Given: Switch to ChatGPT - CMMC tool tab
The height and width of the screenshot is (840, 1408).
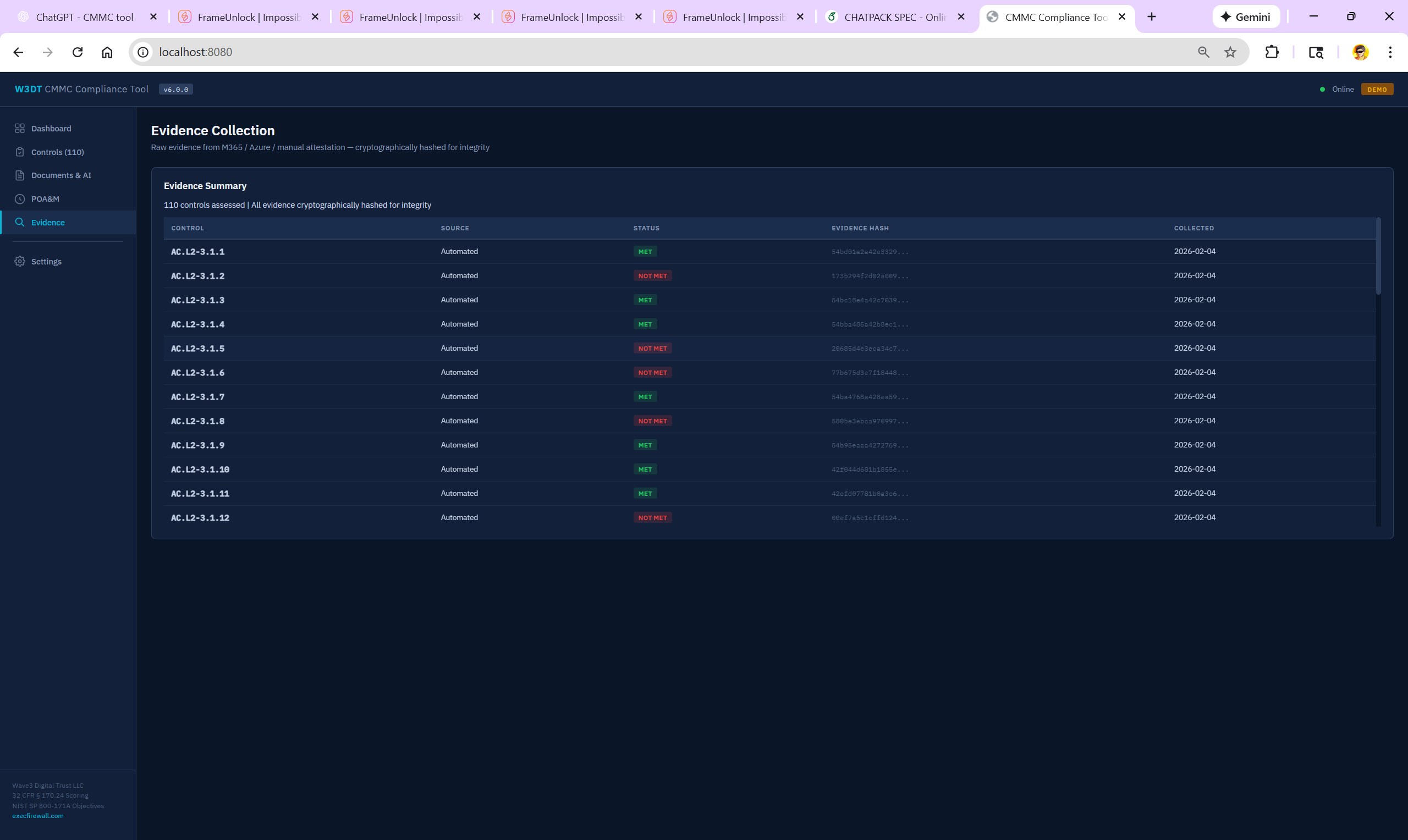Looking at the screenshot, I should coord(85,17).
